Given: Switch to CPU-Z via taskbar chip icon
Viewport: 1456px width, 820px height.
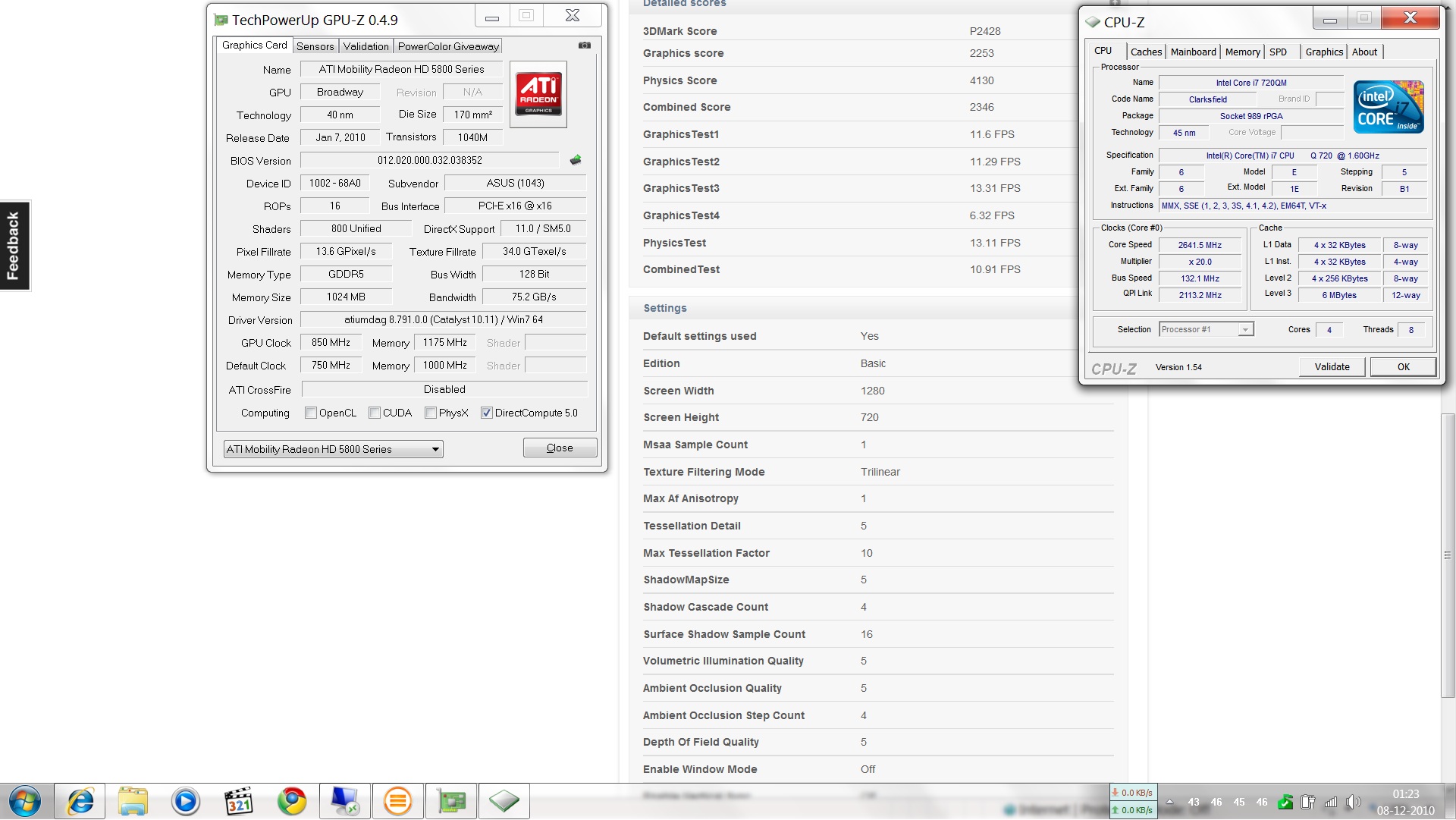Looking at the screenshot, I should (504, 801).
